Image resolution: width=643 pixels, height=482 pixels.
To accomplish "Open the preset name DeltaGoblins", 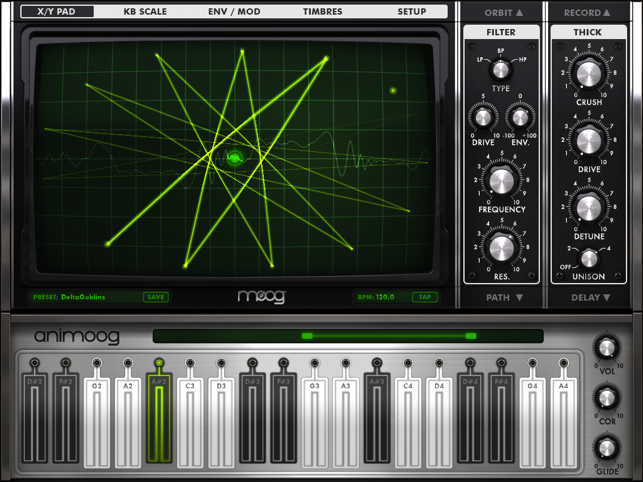I will click(x=83, y=297).
